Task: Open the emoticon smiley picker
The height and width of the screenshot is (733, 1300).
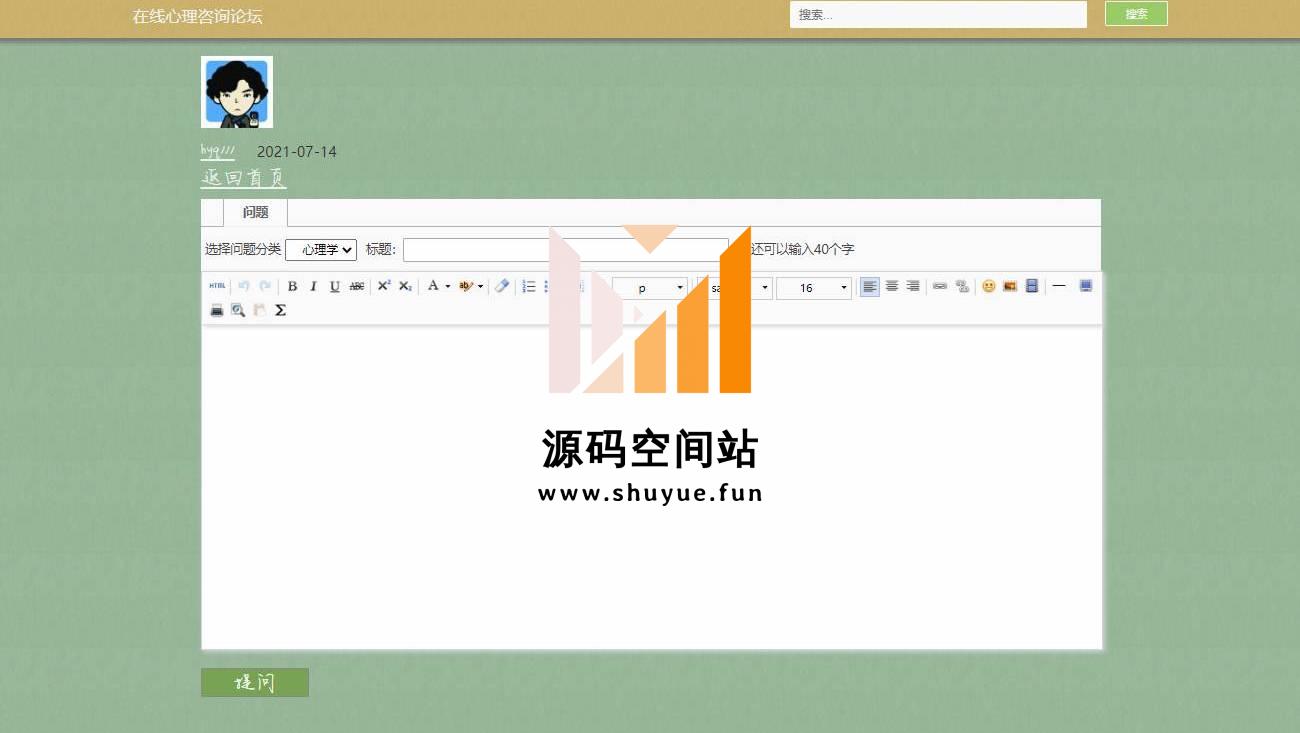Action: (989, 287)
